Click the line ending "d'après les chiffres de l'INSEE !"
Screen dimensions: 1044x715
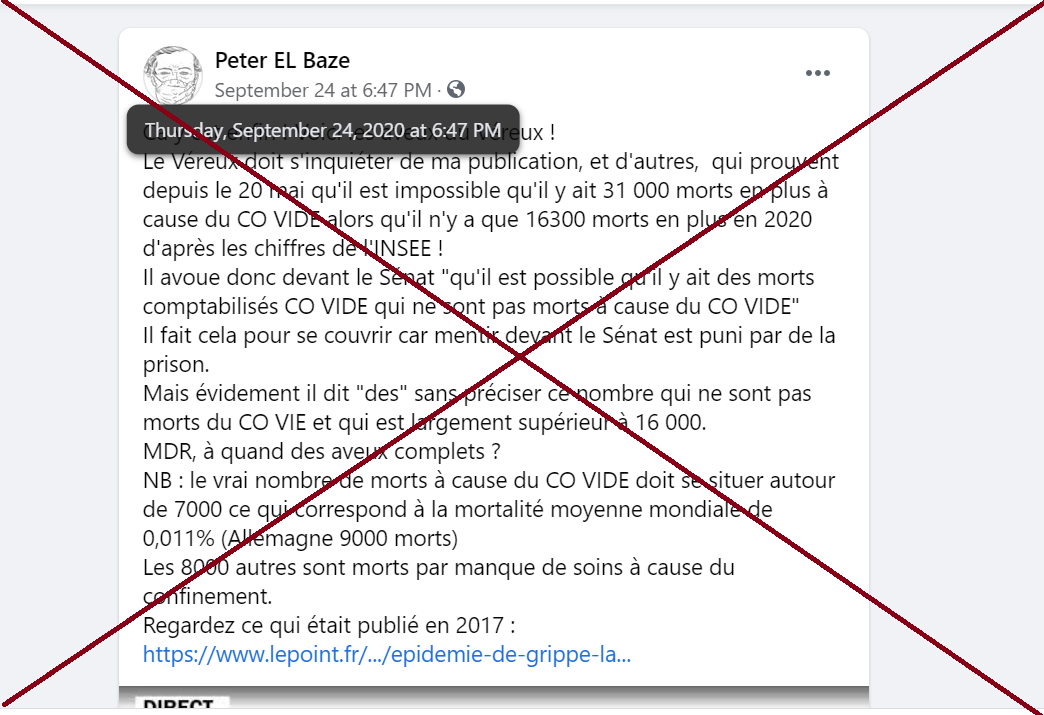(293, 248)
